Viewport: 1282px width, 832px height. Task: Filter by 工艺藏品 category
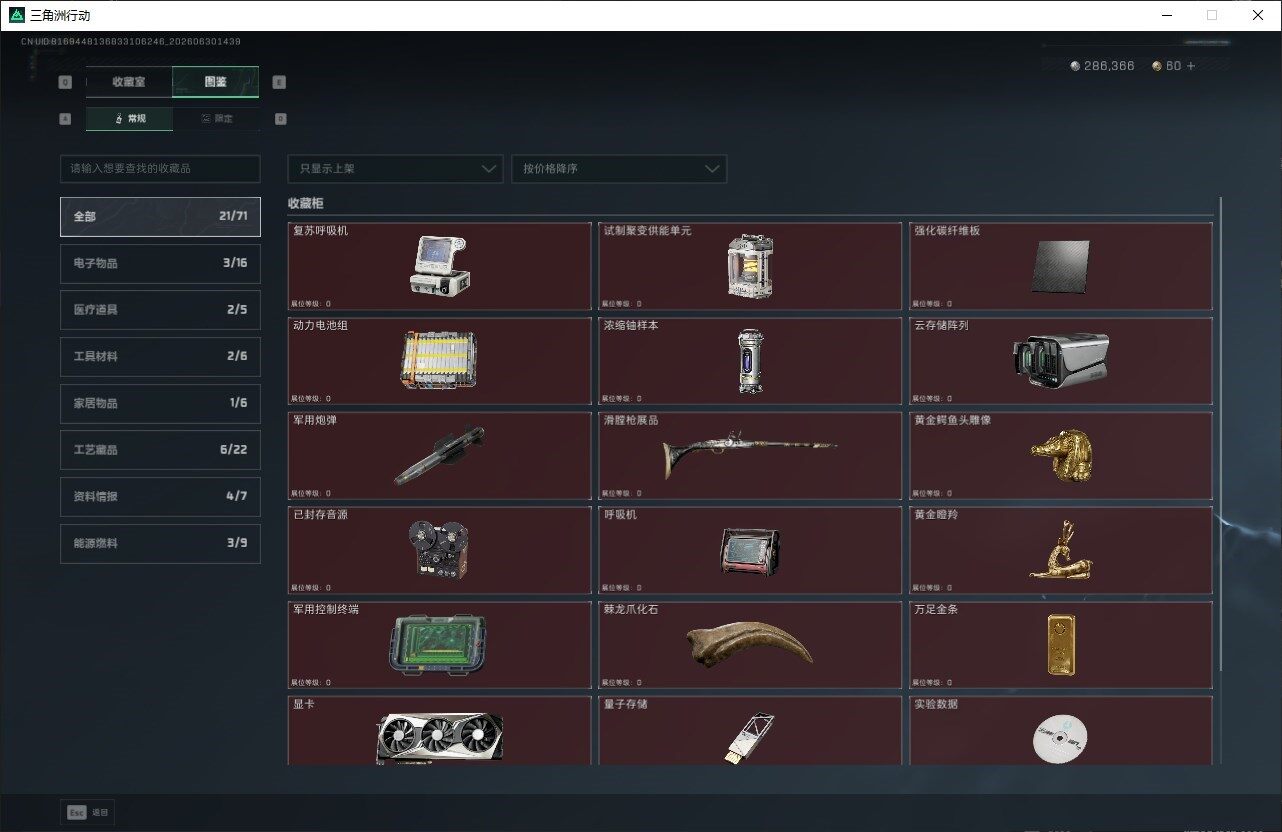(160, 450)
